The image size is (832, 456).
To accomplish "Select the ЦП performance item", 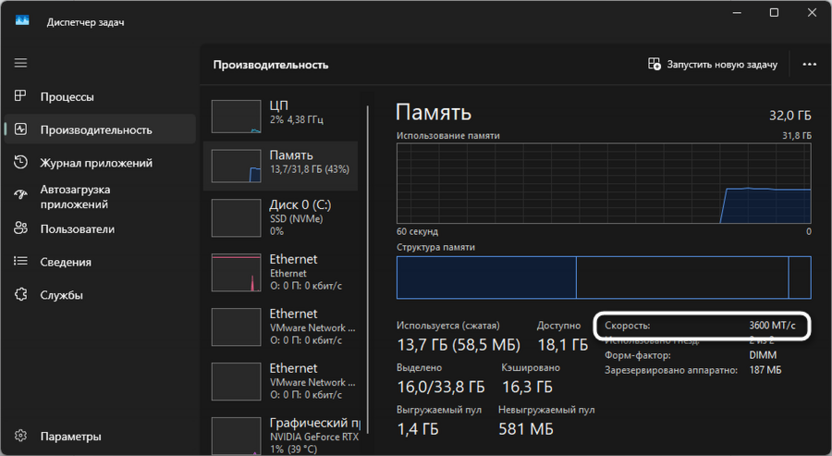I will pos(280,116).
